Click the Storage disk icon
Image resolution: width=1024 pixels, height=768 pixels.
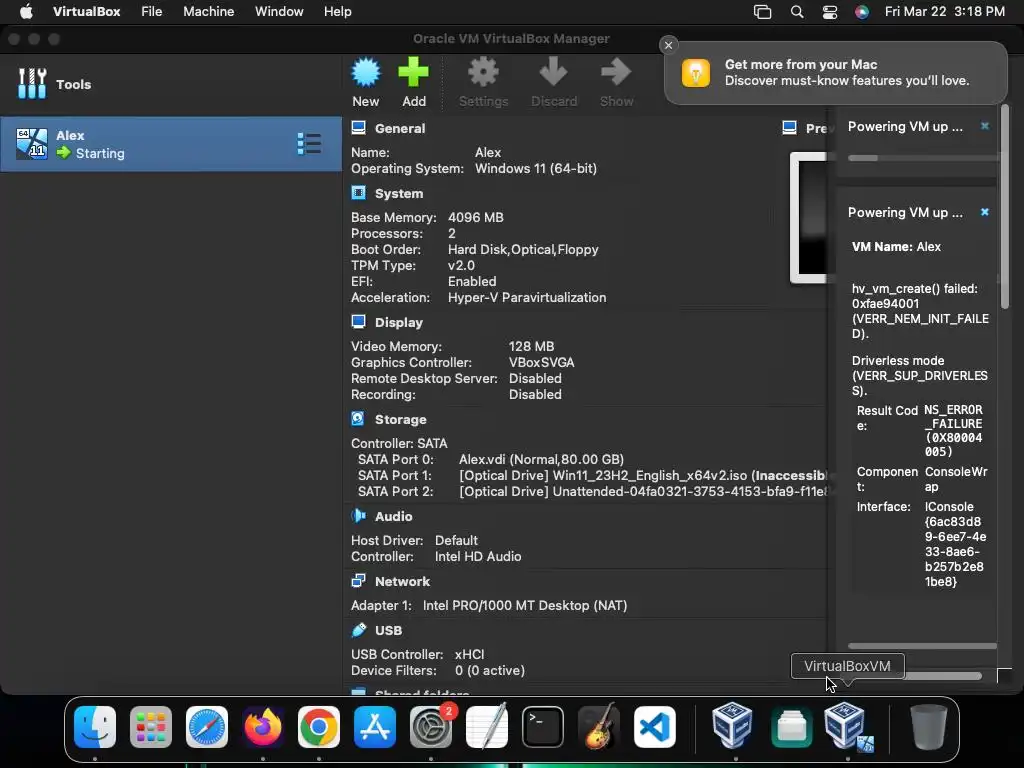point(359,419)
